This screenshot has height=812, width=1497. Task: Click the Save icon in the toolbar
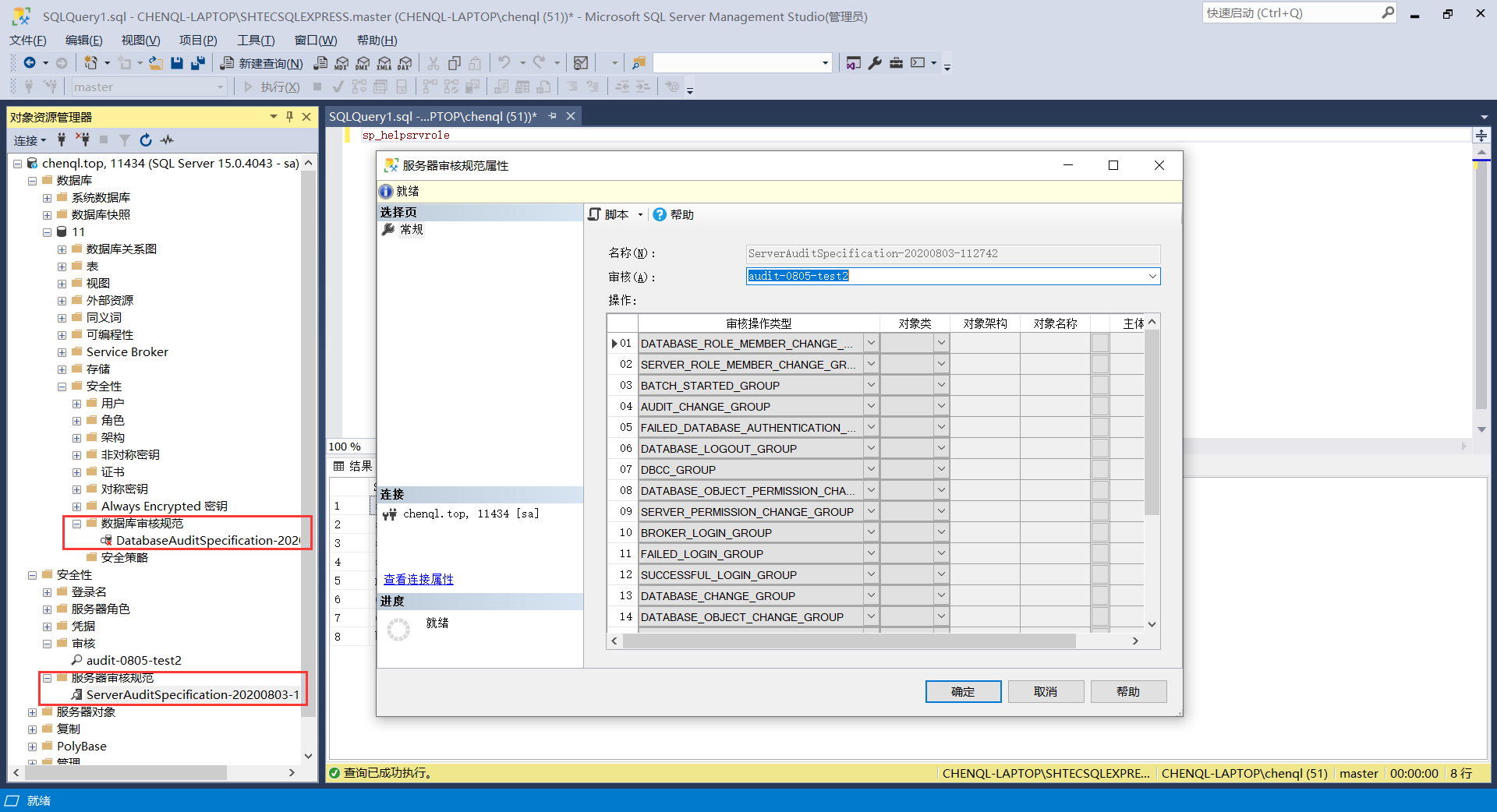pos(177,63)
